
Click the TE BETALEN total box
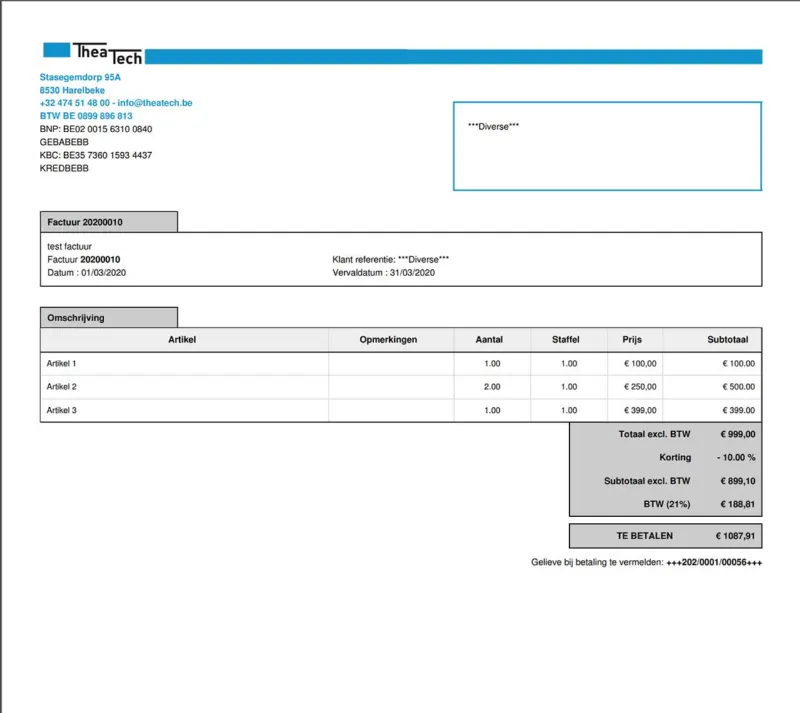click(665, 536)
